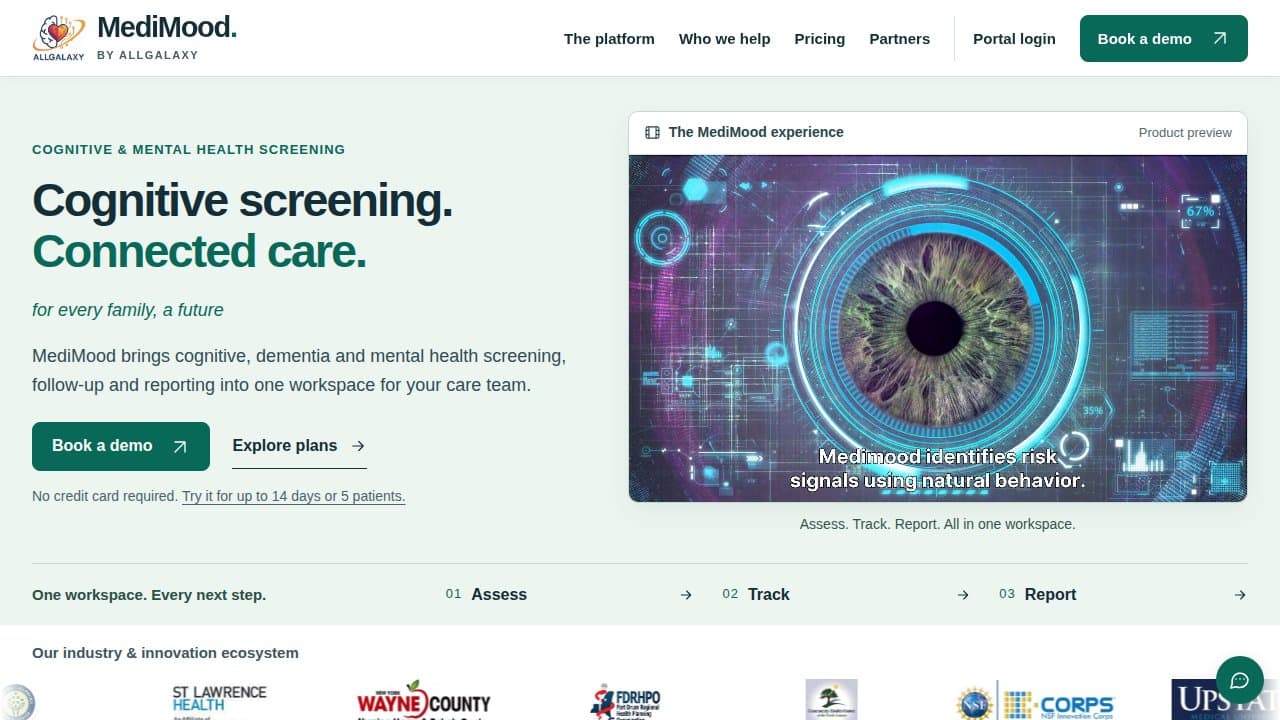Open The platform menu item
Screen dimensions: 1280x720
(609, 39)
